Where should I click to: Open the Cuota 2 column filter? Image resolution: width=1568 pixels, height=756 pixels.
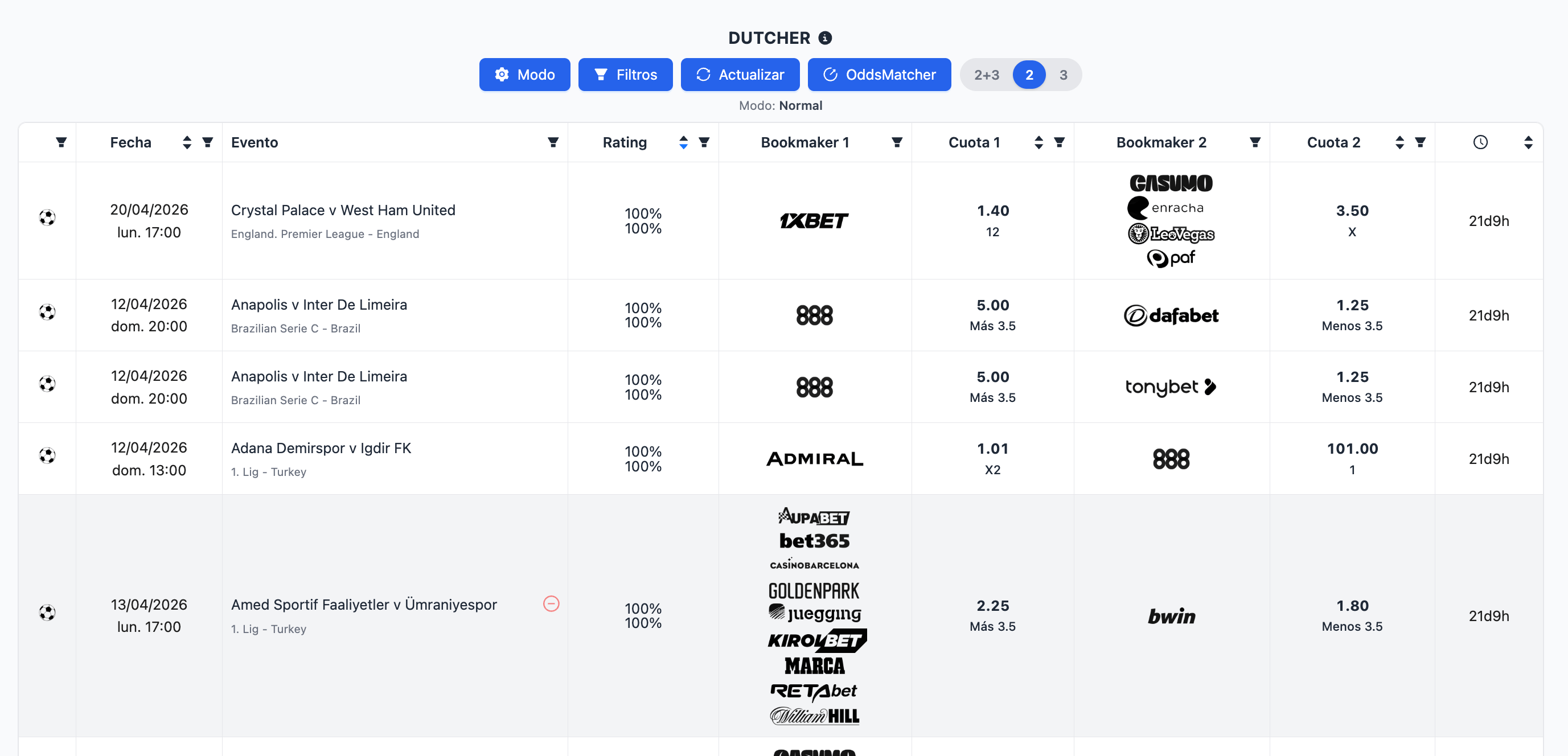tap(1420, 142)
